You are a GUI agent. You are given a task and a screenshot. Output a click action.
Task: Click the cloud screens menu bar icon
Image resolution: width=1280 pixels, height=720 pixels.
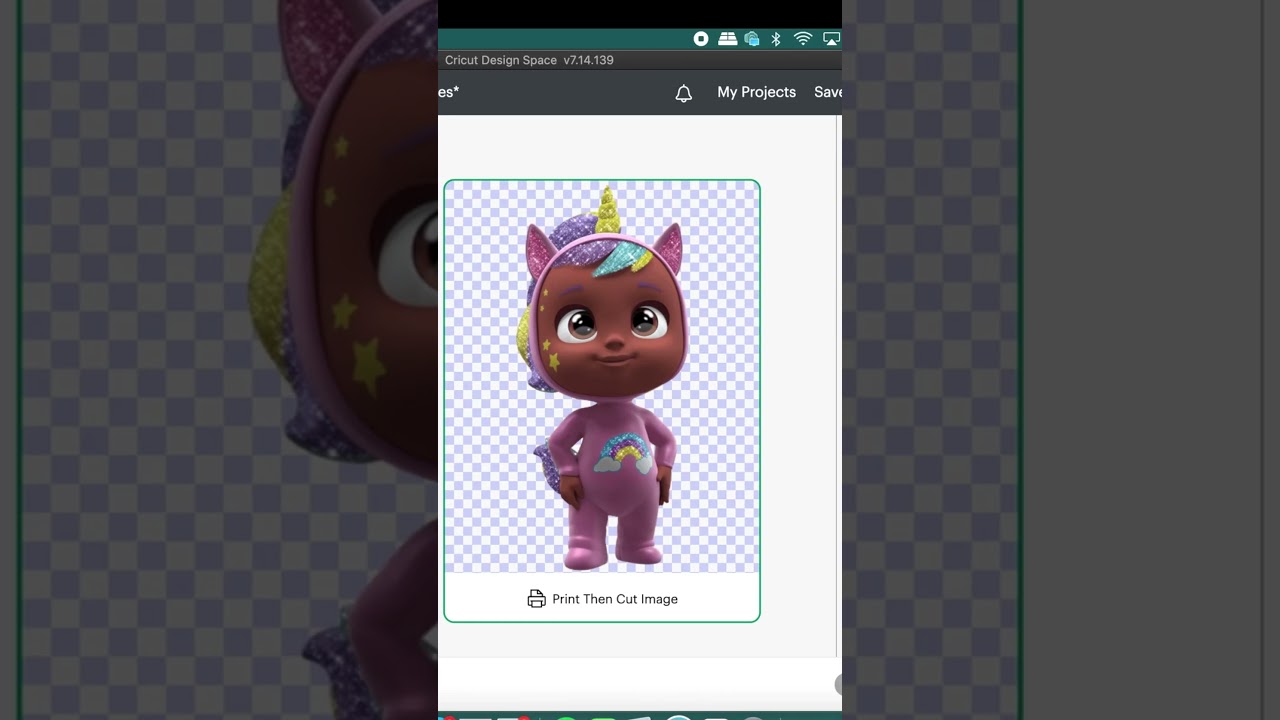[x=752, y=39]
